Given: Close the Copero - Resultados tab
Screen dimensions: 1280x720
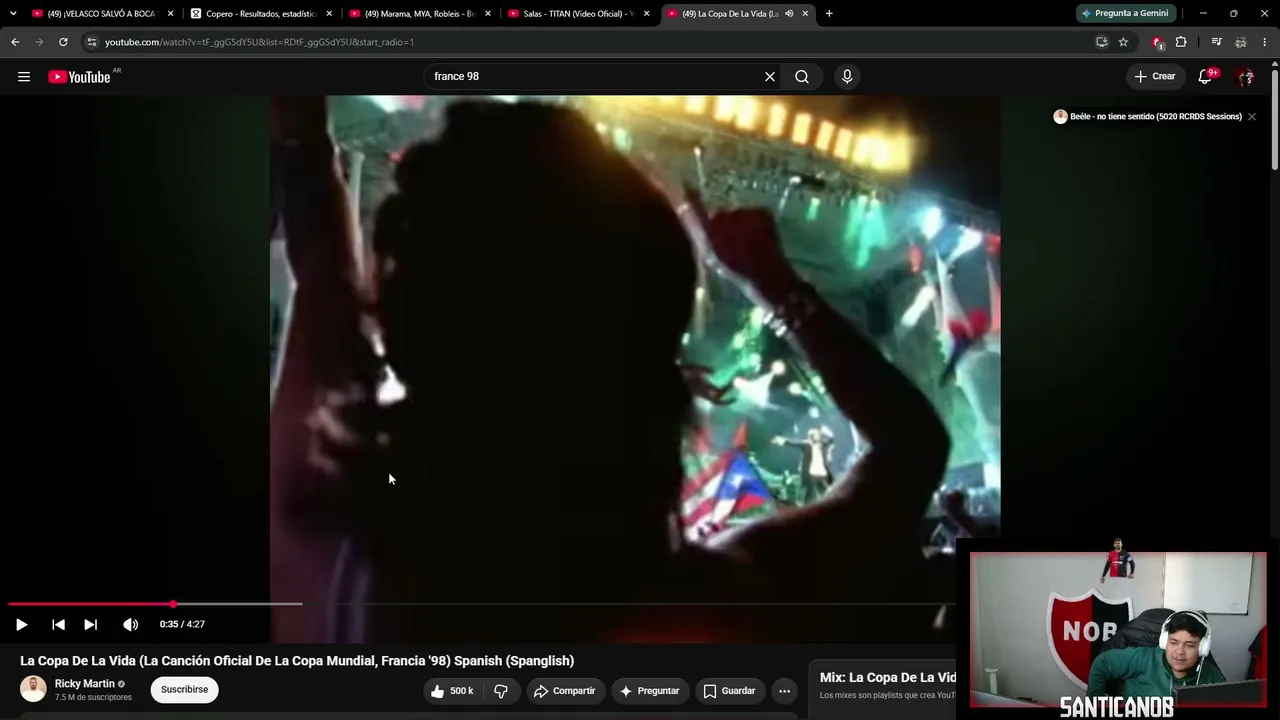Looking at the screenshot, I should pyautogui.click(x=329, y=14).
